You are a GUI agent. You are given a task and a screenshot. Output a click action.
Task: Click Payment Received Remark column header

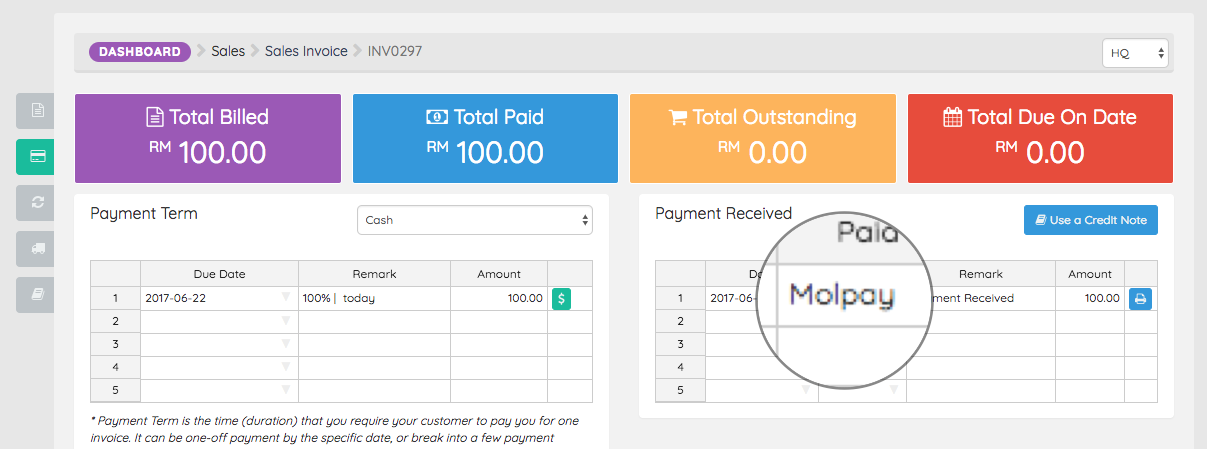[980, 274]
